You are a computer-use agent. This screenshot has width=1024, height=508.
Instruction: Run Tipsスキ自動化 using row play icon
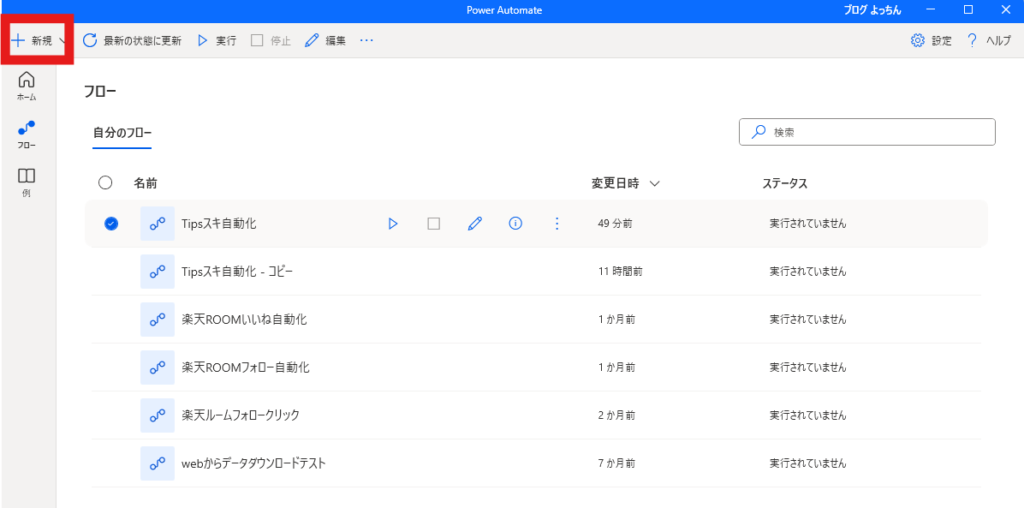point(392,224)
